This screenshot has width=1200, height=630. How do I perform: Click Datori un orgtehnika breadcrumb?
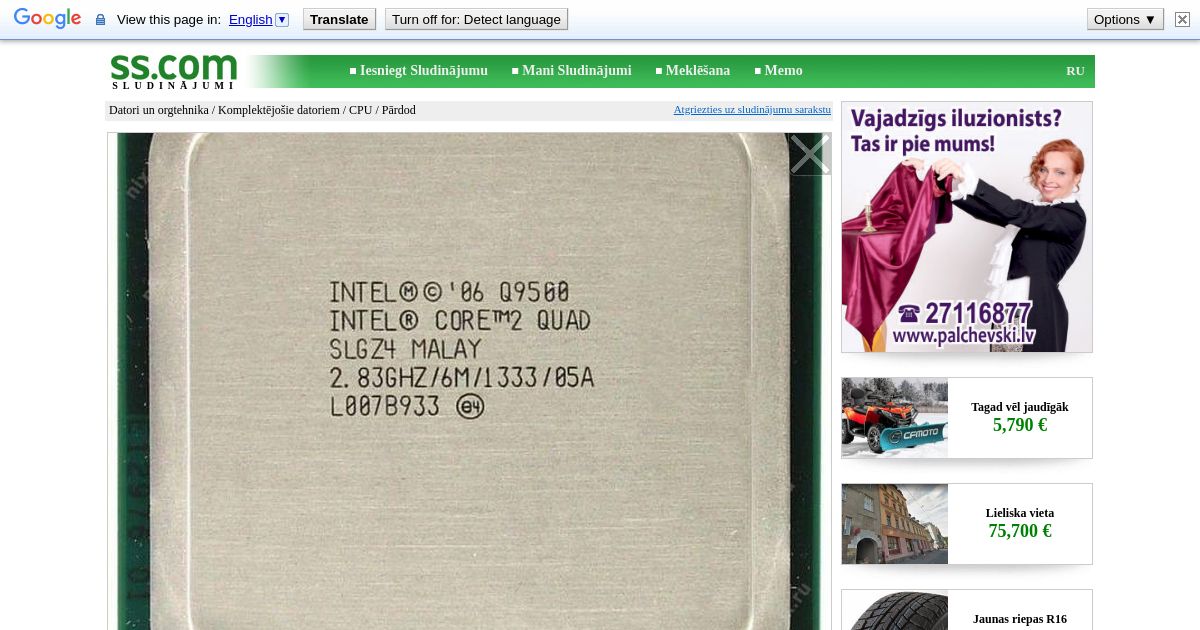(159, 110)
